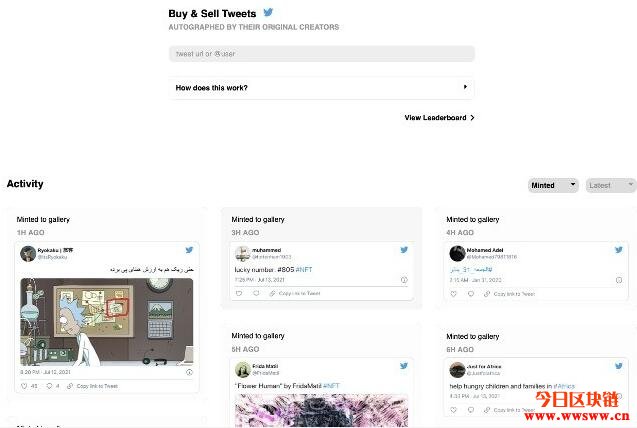Viewport: 637px width, 428px height.
Task: Click the #NFT hashtag in muhammed's tweet
Action: click(x=304, y=270)
